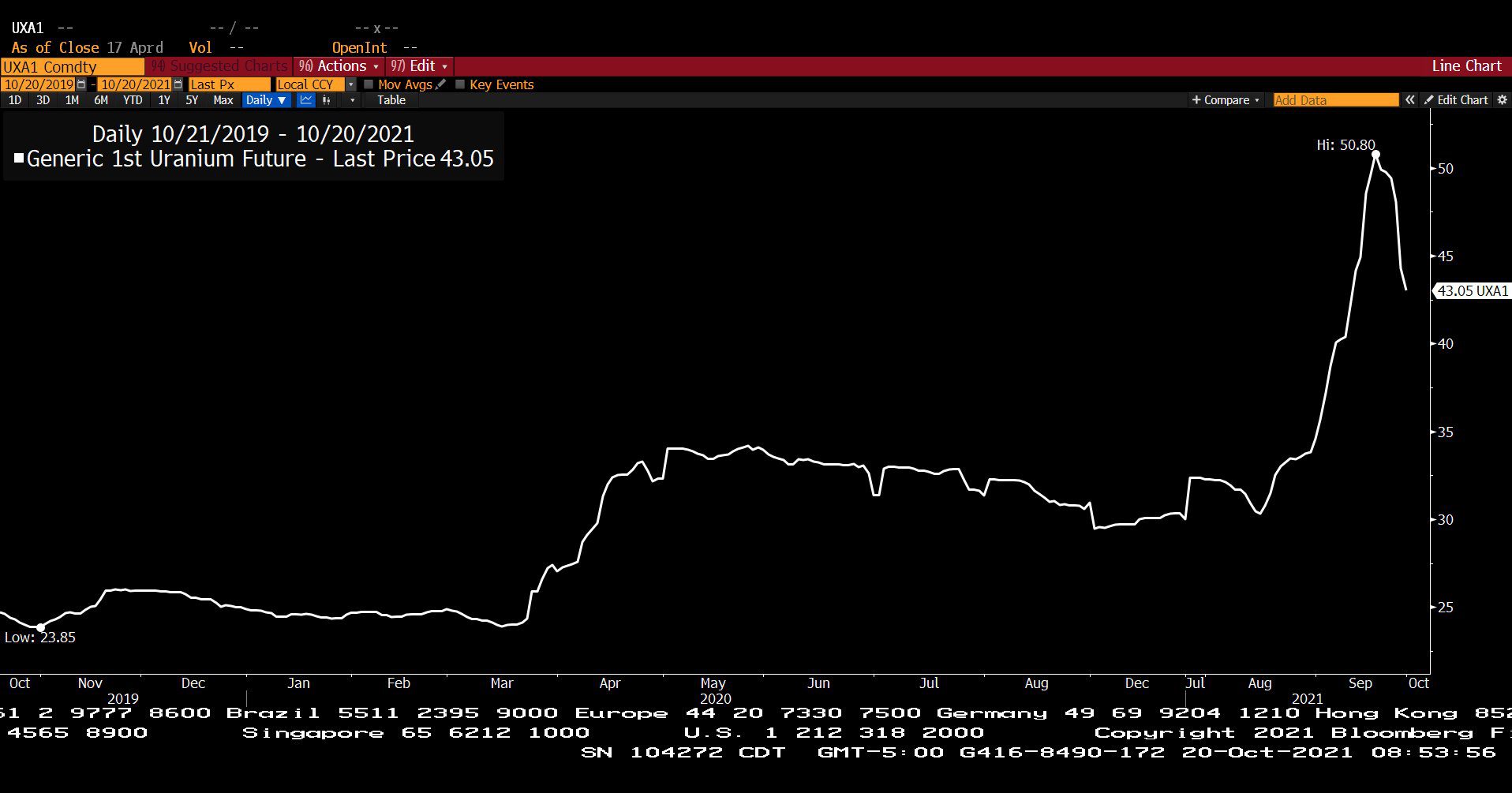This screenshot has height=793, width=1512.
Task: Switch to Table view
Action: coord(391,100)
